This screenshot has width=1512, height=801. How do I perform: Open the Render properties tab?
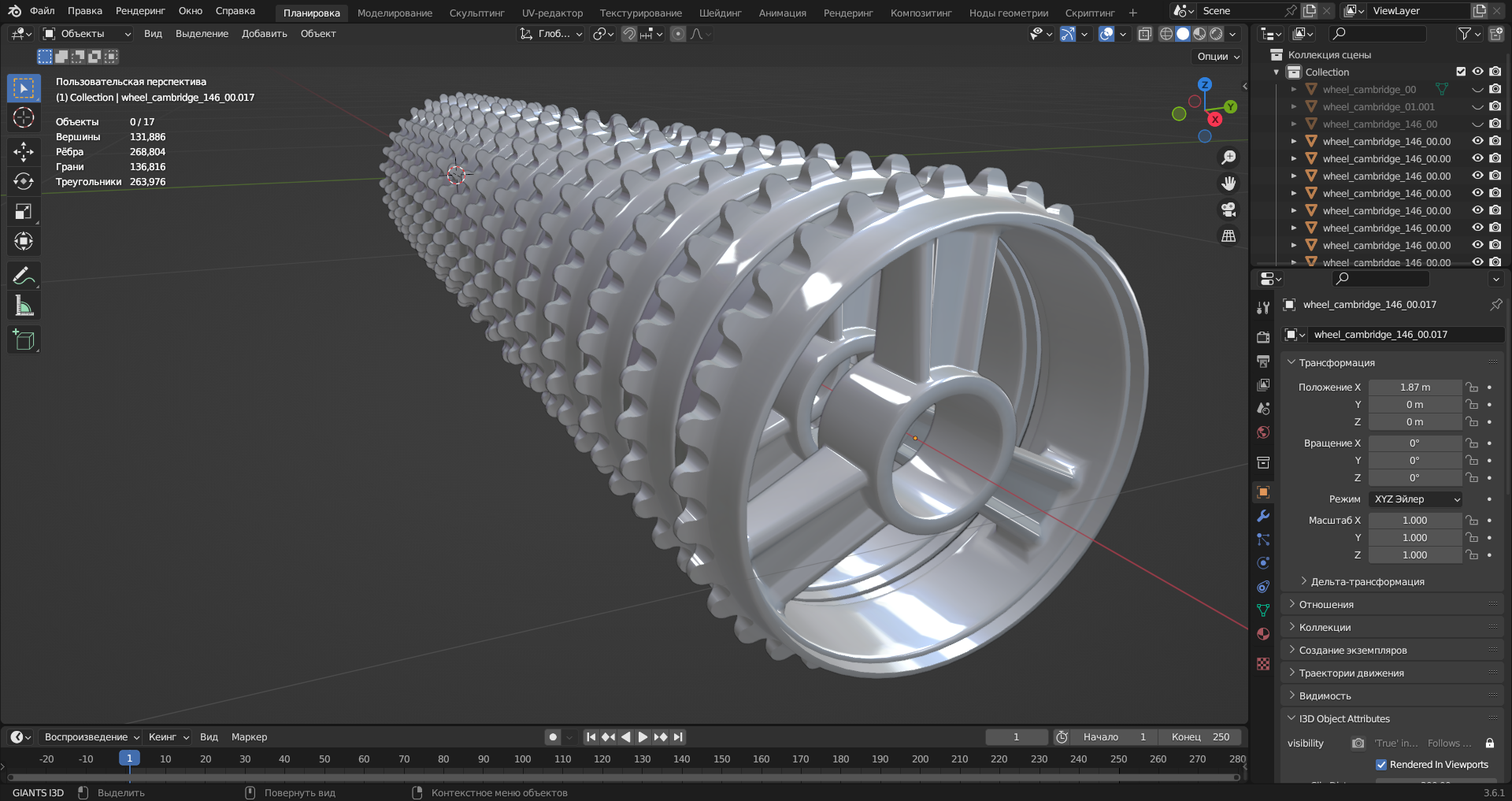[x=1263, y=337]
